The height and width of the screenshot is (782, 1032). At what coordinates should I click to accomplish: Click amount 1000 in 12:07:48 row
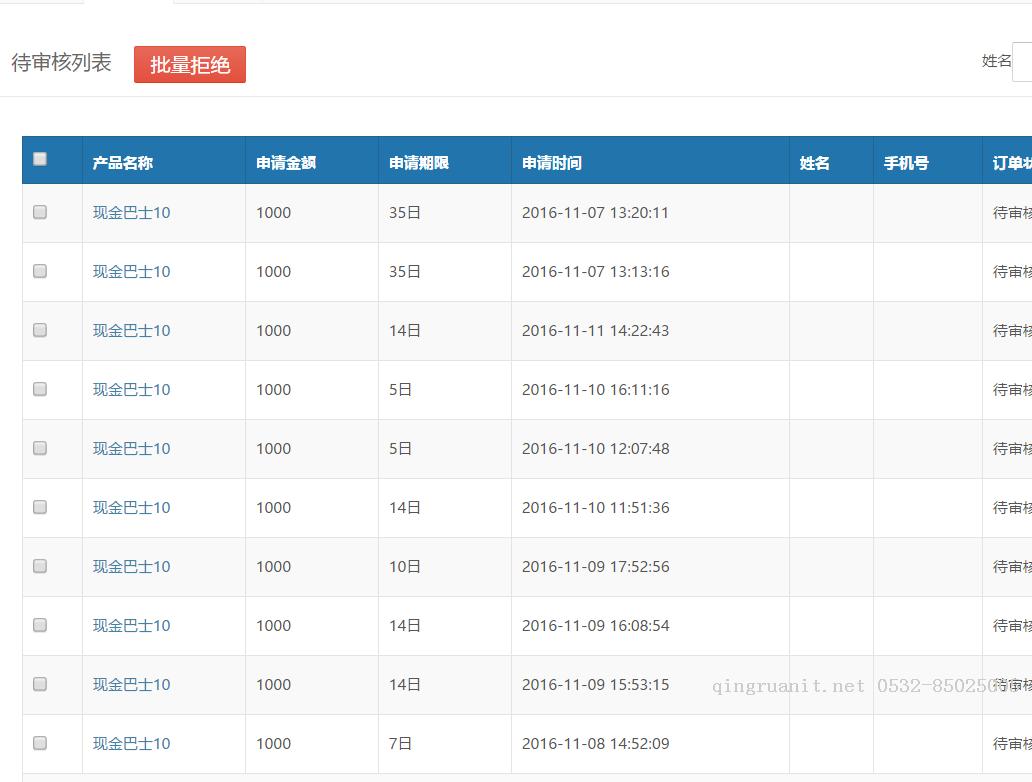coord(273,449)
